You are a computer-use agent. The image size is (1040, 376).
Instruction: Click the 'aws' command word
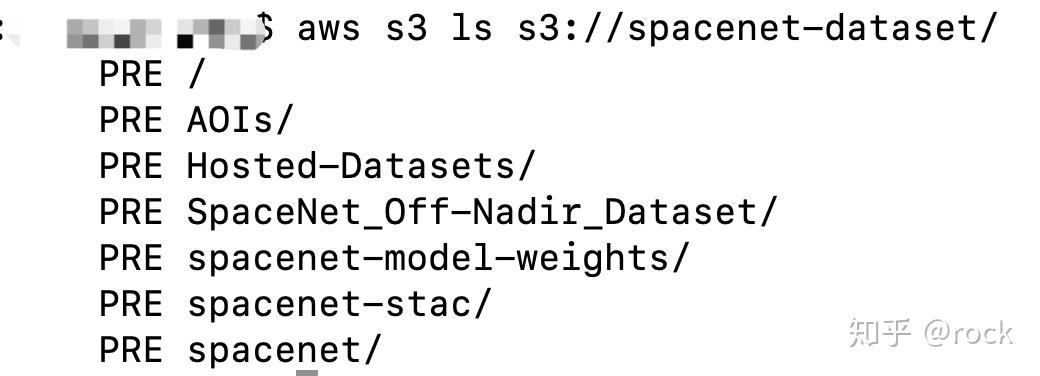pyautogui.click(x=328, y=30)
